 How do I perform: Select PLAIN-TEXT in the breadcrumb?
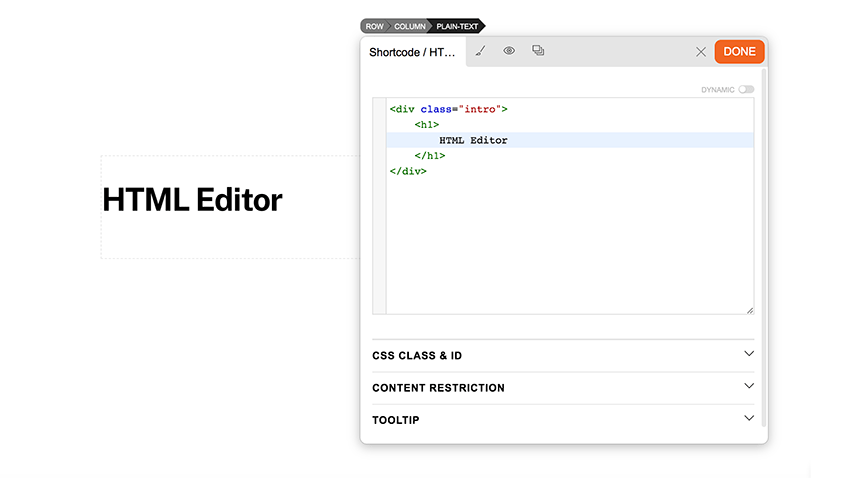pyautogui.click(x=457, y=26)
